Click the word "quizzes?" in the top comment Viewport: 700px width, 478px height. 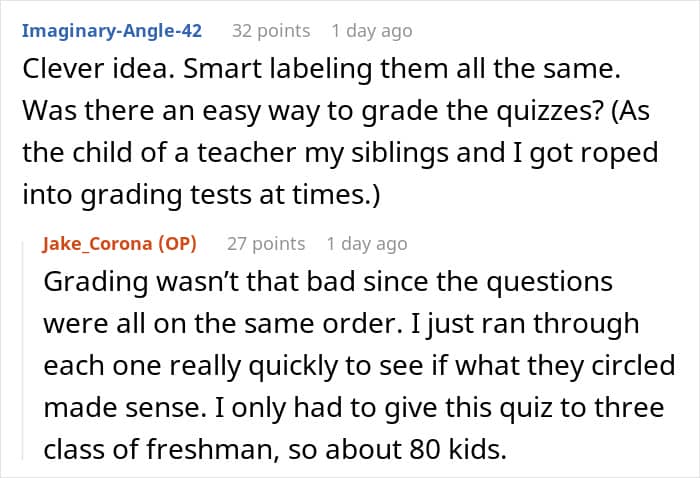550,111
